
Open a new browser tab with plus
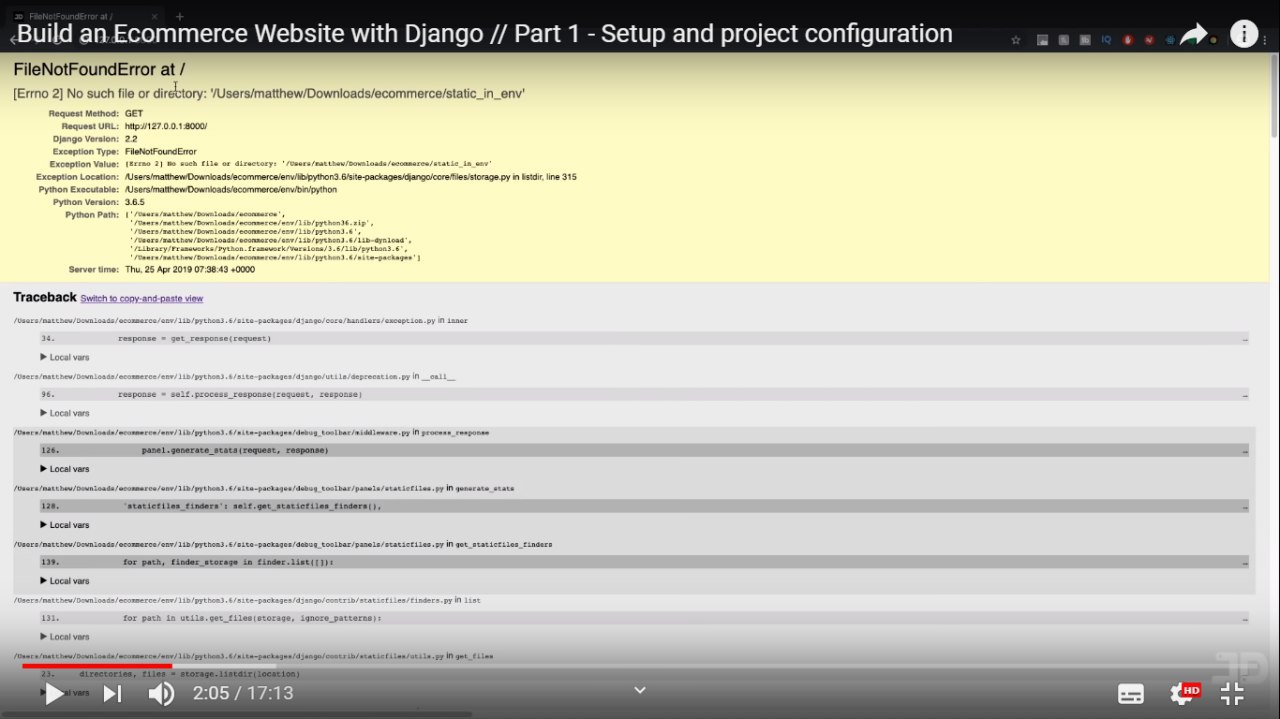click(x=180, y=16)
